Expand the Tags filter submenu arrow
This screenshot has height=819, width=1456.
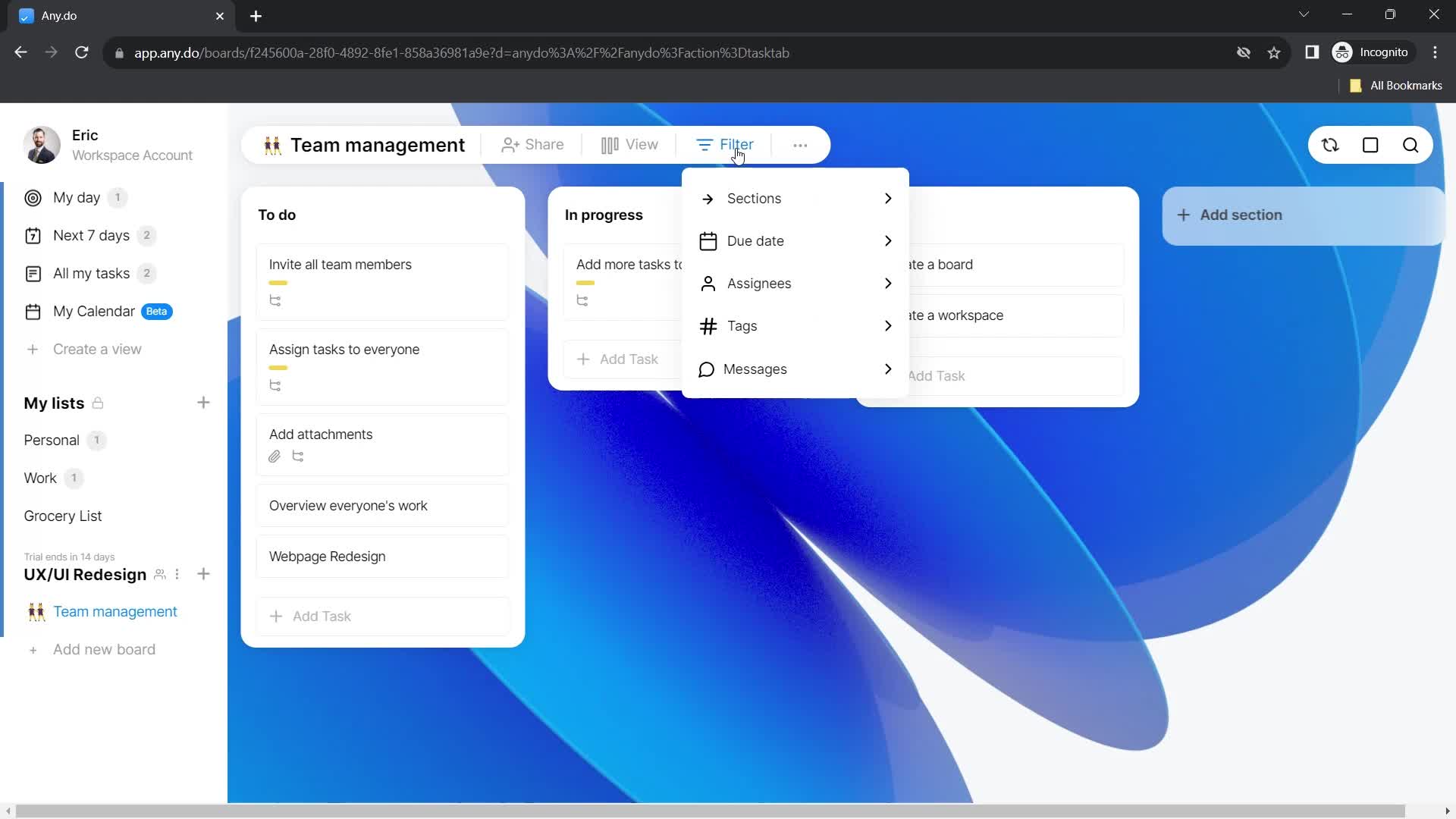click(x=888, y=326)
